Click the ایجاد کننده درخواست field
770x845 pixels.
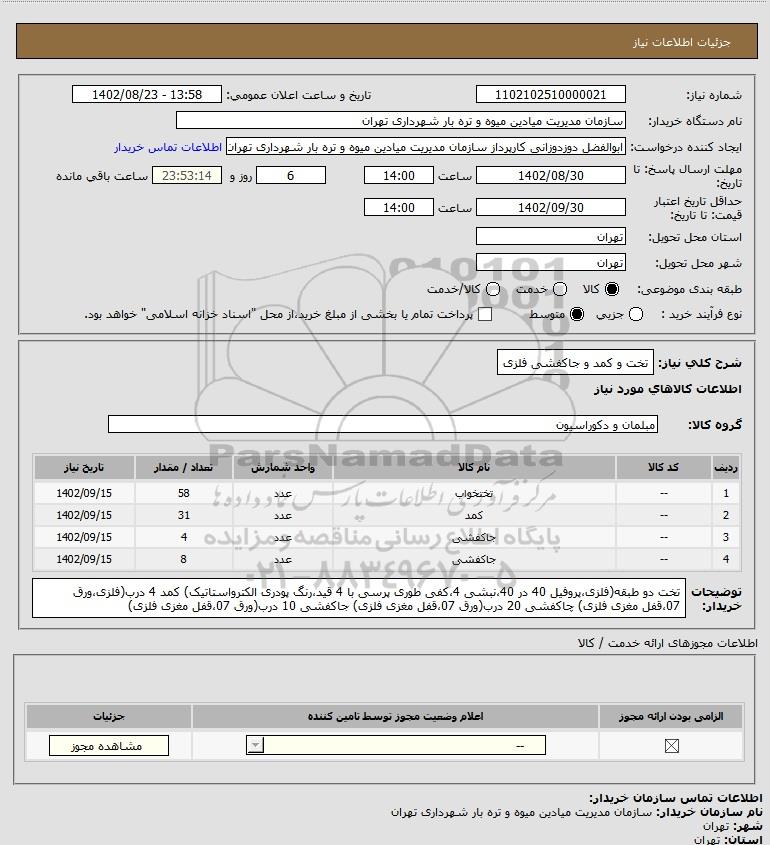[426, 147]
